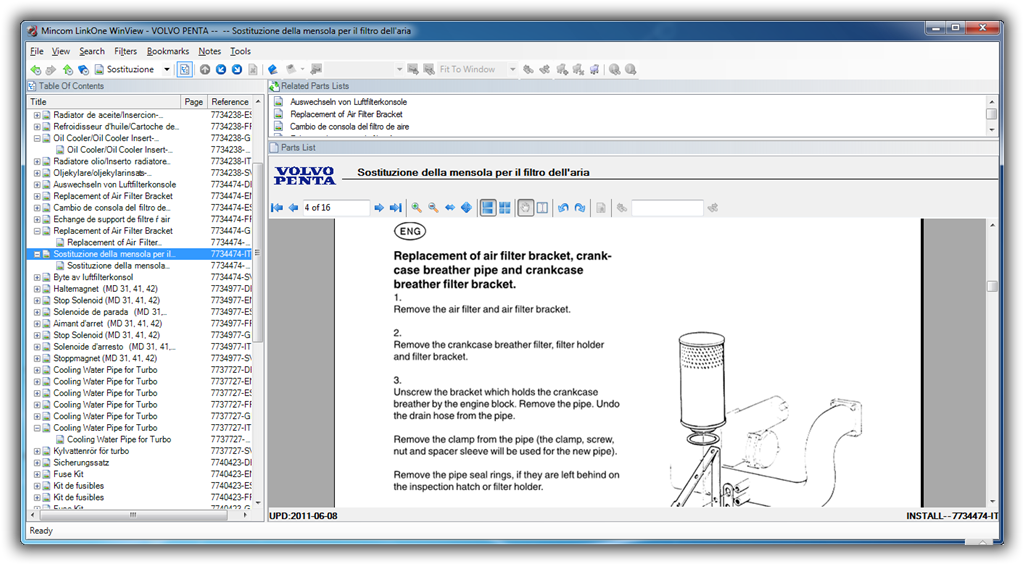Expand the Fuse Kit tree node
The width and height of the screenshot is (1024, 565).
[x=37, y=475]
